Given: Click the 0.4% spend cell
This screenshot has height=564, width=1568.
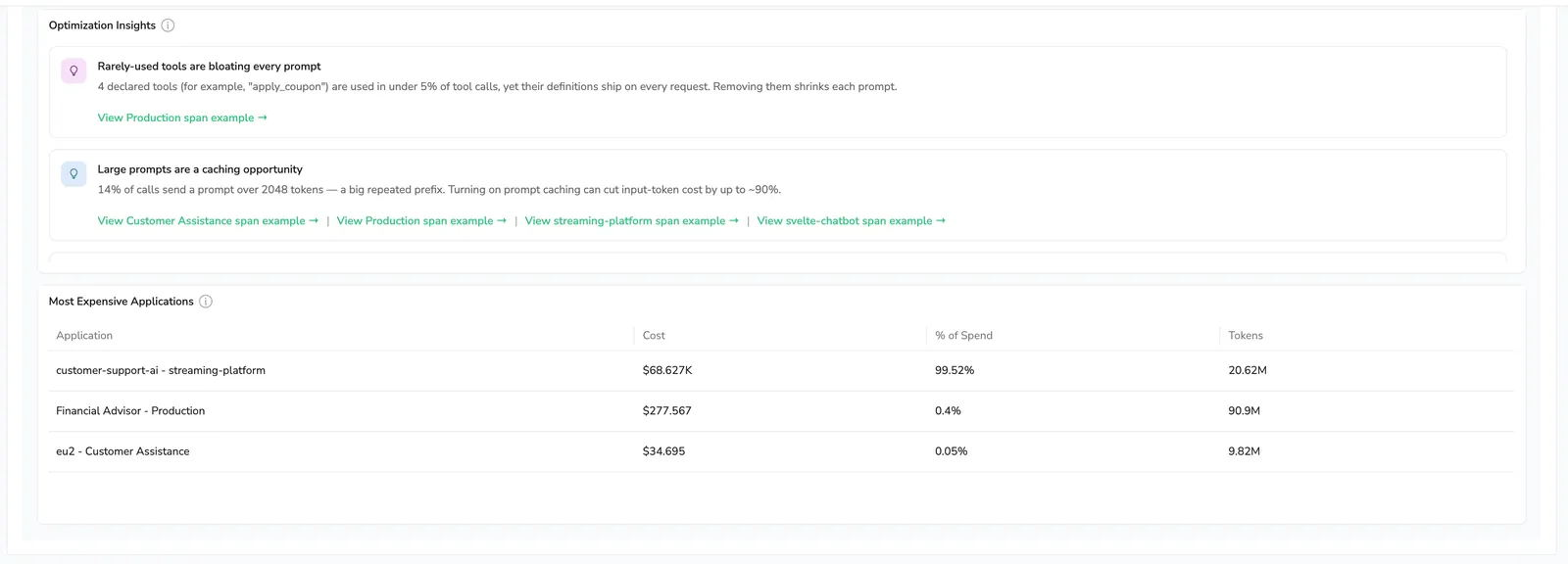Looking at the screenshot, I should coord(948,411).
